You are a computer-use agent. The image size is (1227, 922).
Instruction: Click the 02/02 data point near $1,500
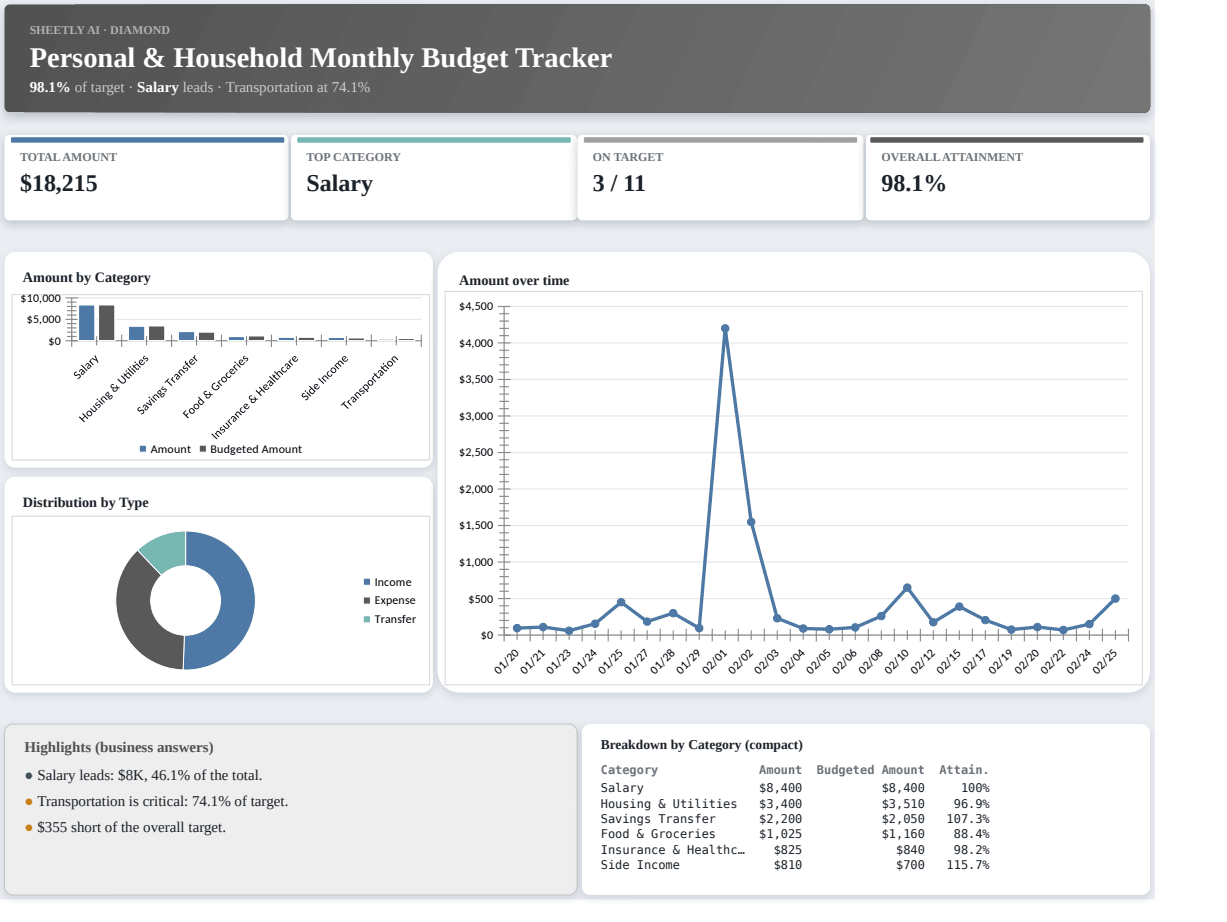point(751,522)
